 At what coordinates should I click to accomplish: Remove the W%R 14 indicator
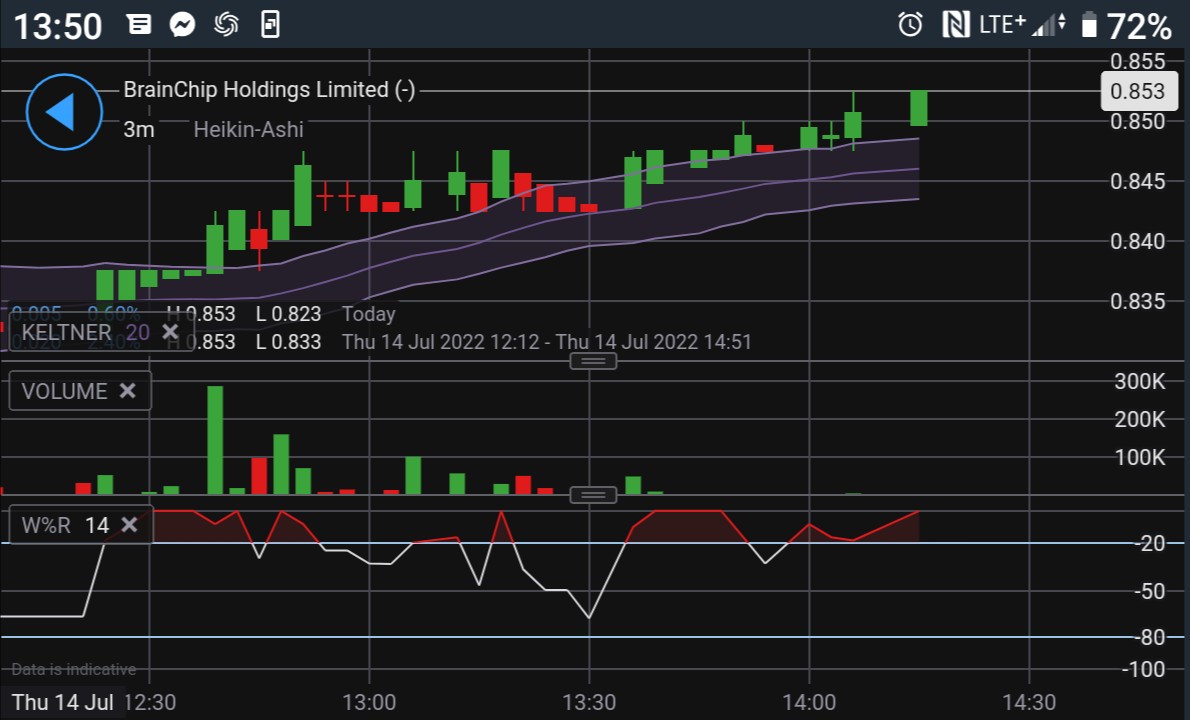[x=129, y=525]
